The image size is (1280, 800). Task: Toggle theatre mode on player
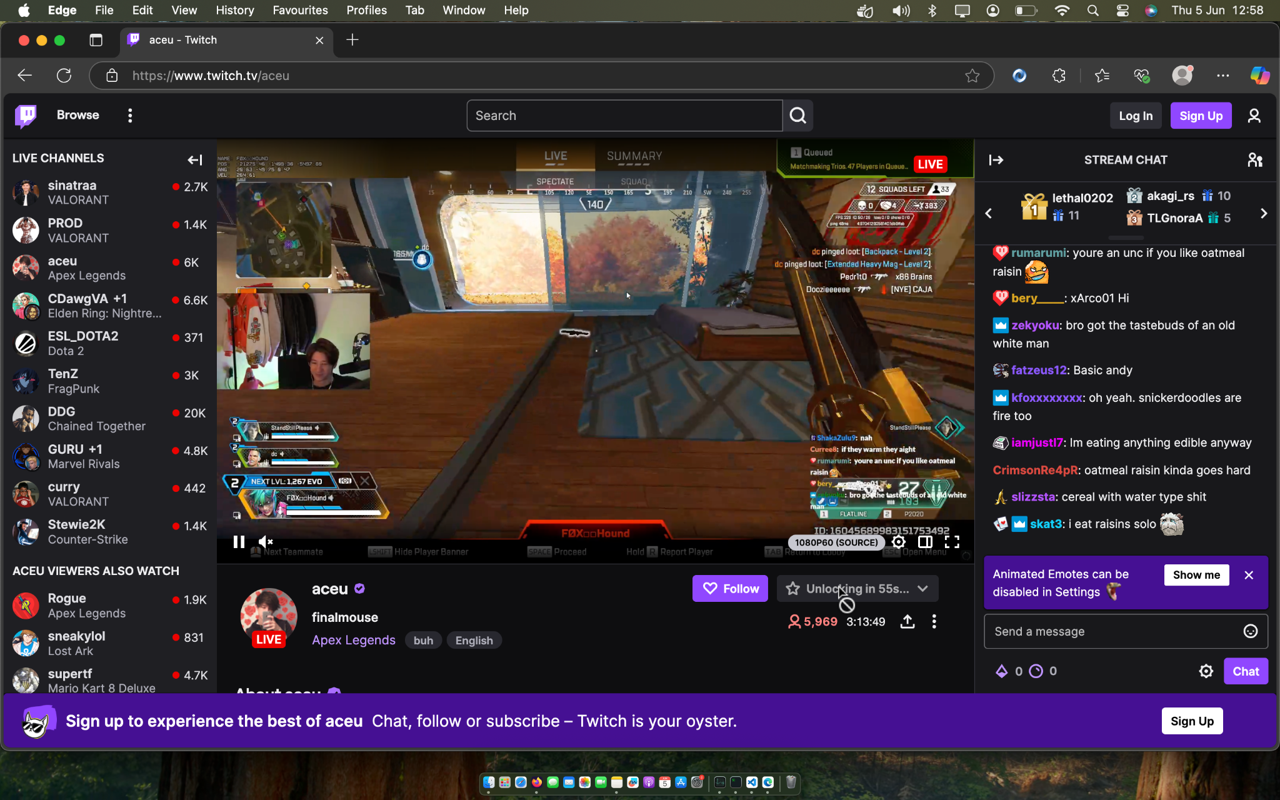[925, 542]
